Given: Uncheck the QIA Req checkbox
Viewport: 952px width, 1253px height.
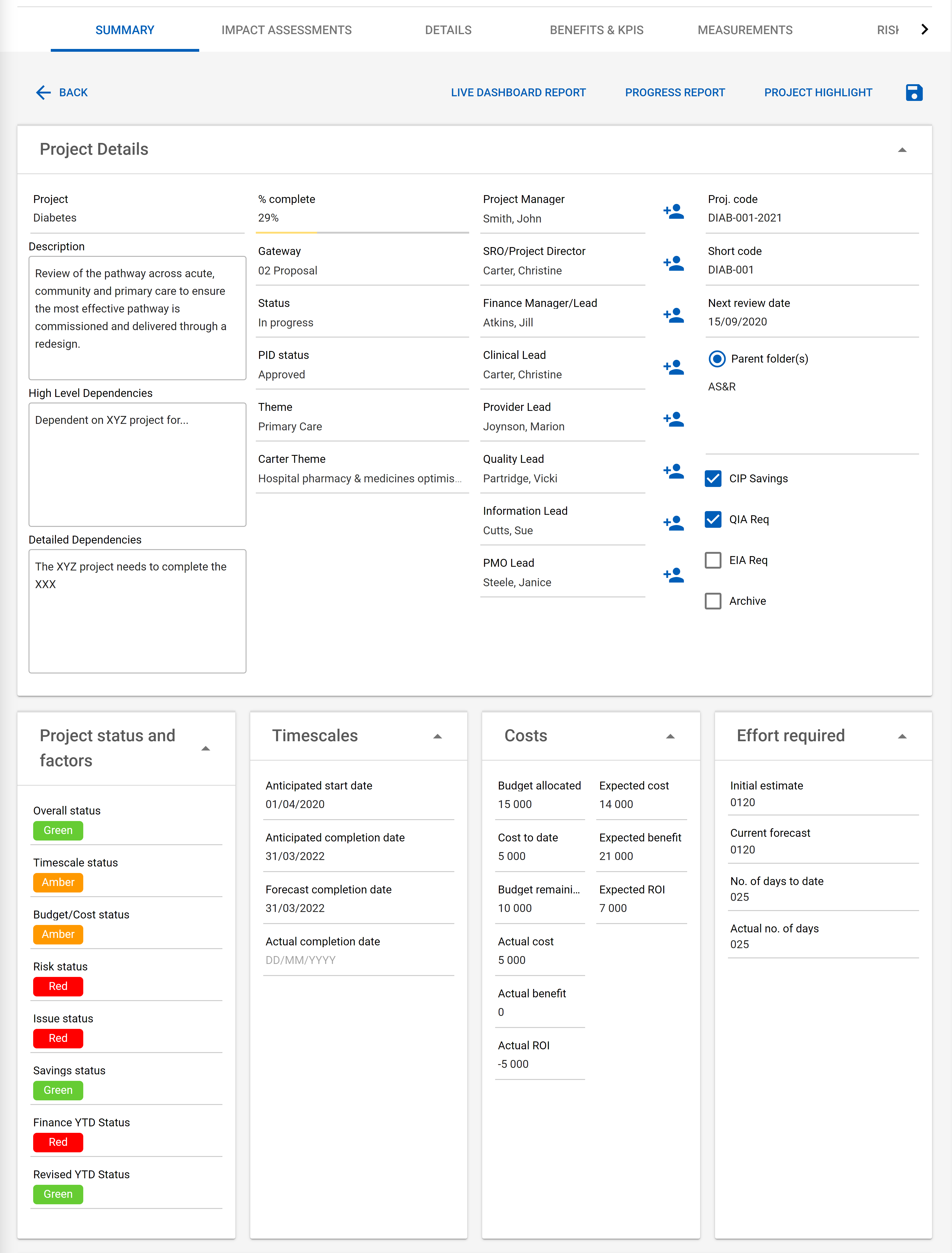Looking at the screenshot, I should point(713,520).
